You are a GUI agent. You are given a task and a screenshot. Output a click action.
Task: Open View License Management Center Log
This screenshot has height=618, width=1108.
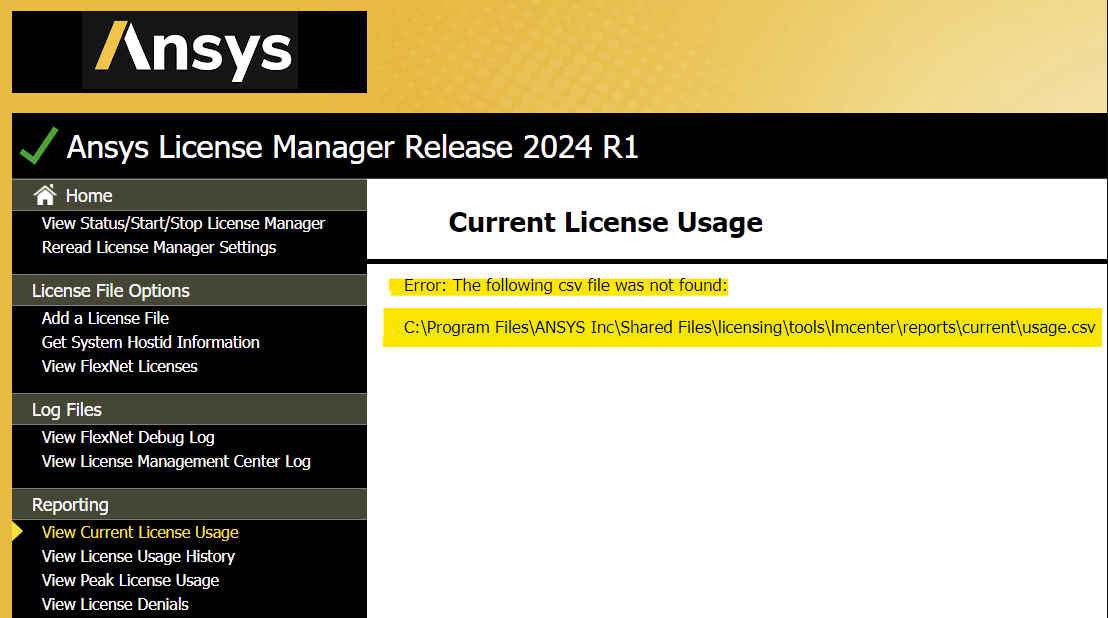click(176, 461)
